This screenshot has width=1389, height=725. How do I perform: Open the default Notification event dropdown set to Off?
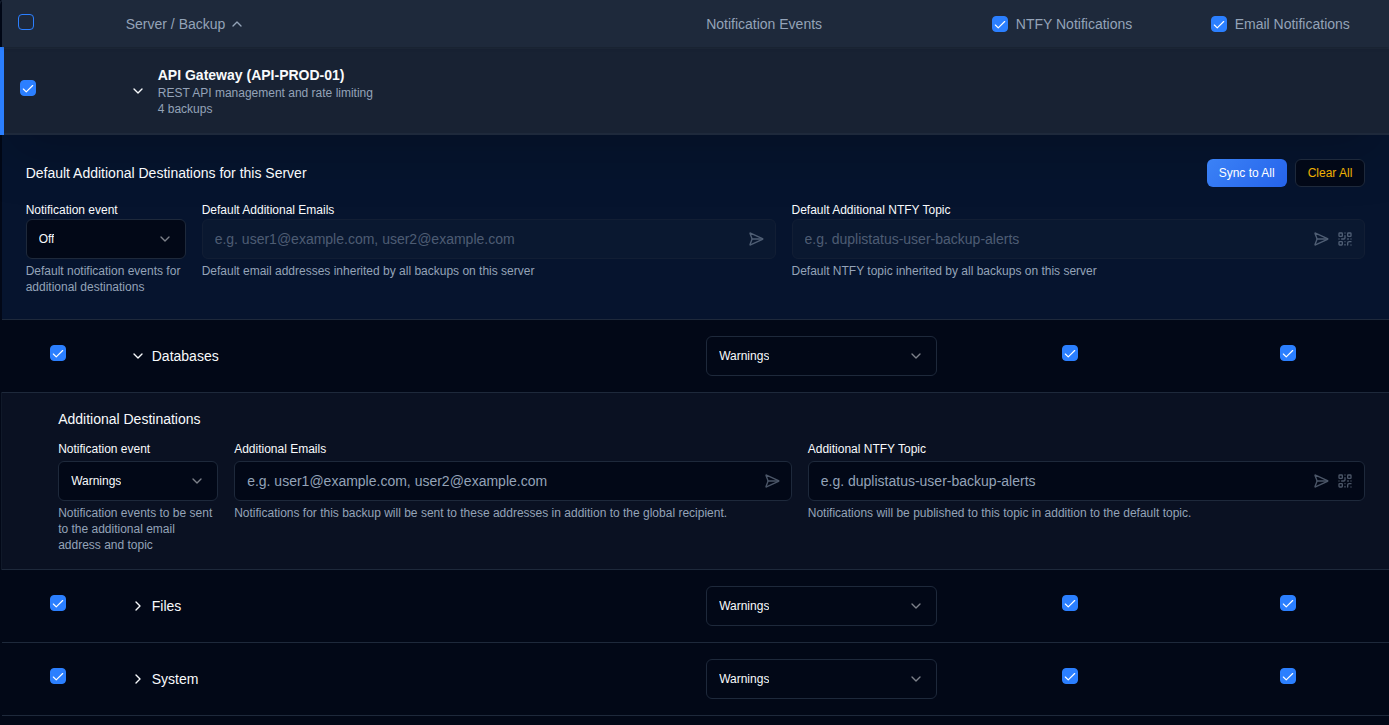pyautogui.click(x=105, y=239)
